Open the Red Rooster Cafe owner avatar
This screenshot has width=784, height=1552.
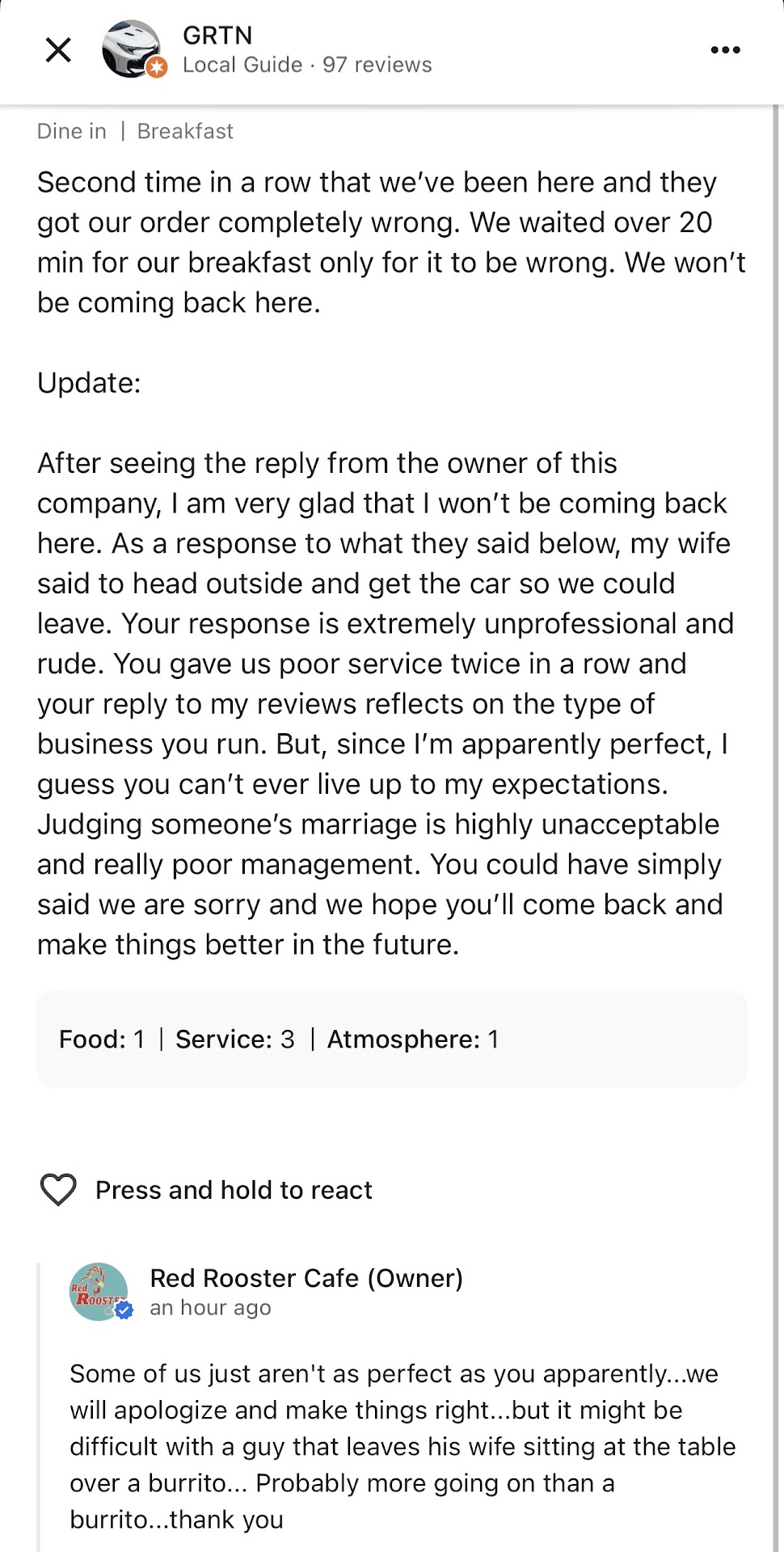point(99,1292)
